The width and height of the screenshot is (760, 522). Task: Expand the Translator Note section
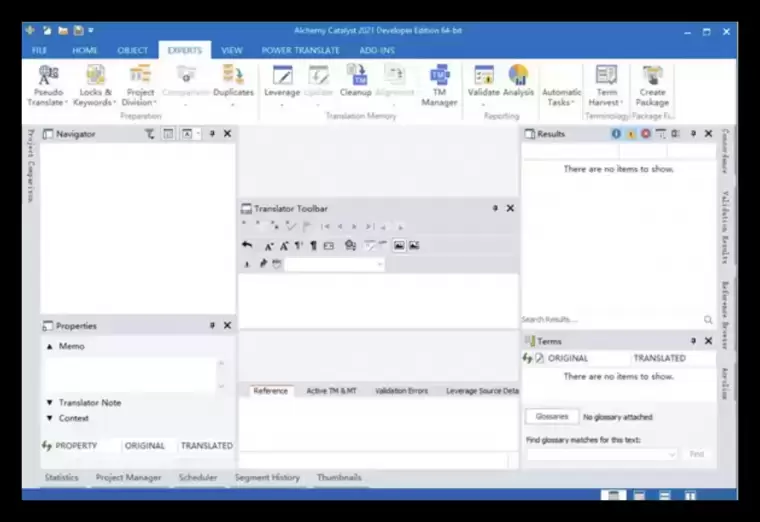50,403
